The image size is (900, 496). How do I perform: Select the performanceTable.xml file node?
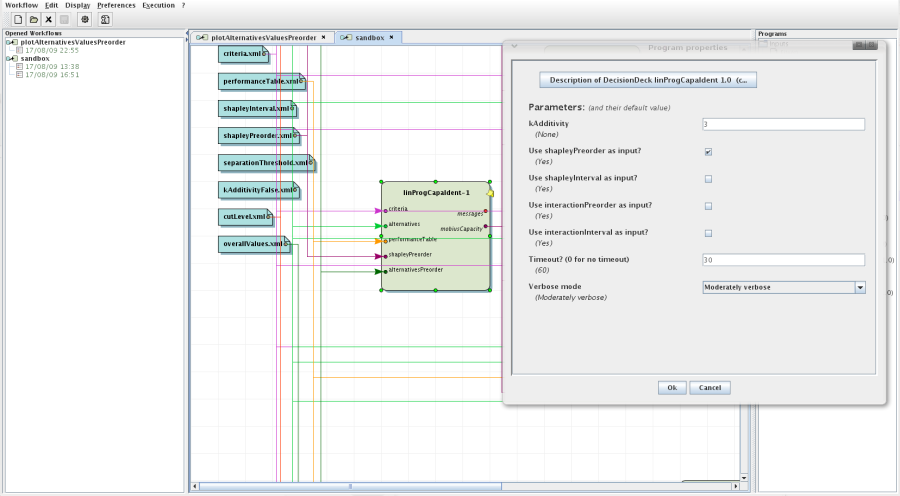261,82
